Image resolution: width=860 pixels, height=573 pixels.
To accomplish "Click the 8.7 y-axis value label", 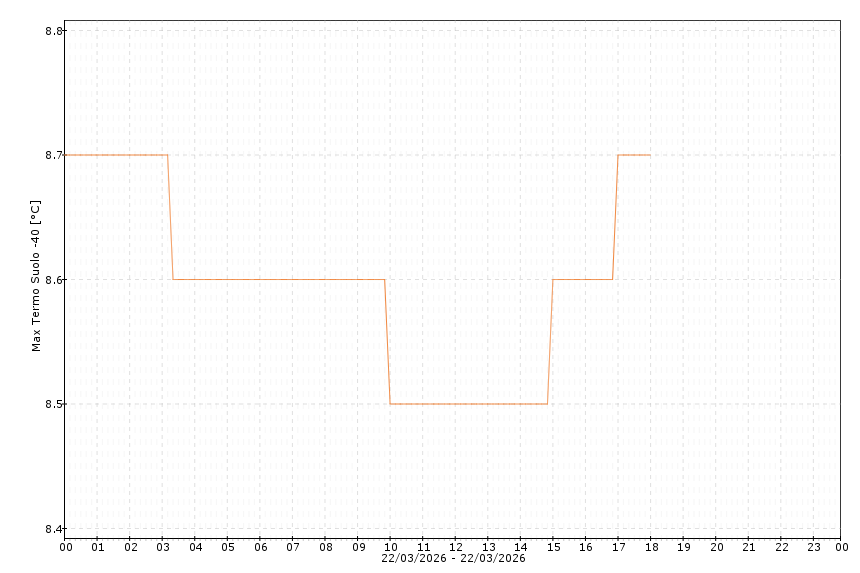I will (55, 155).
